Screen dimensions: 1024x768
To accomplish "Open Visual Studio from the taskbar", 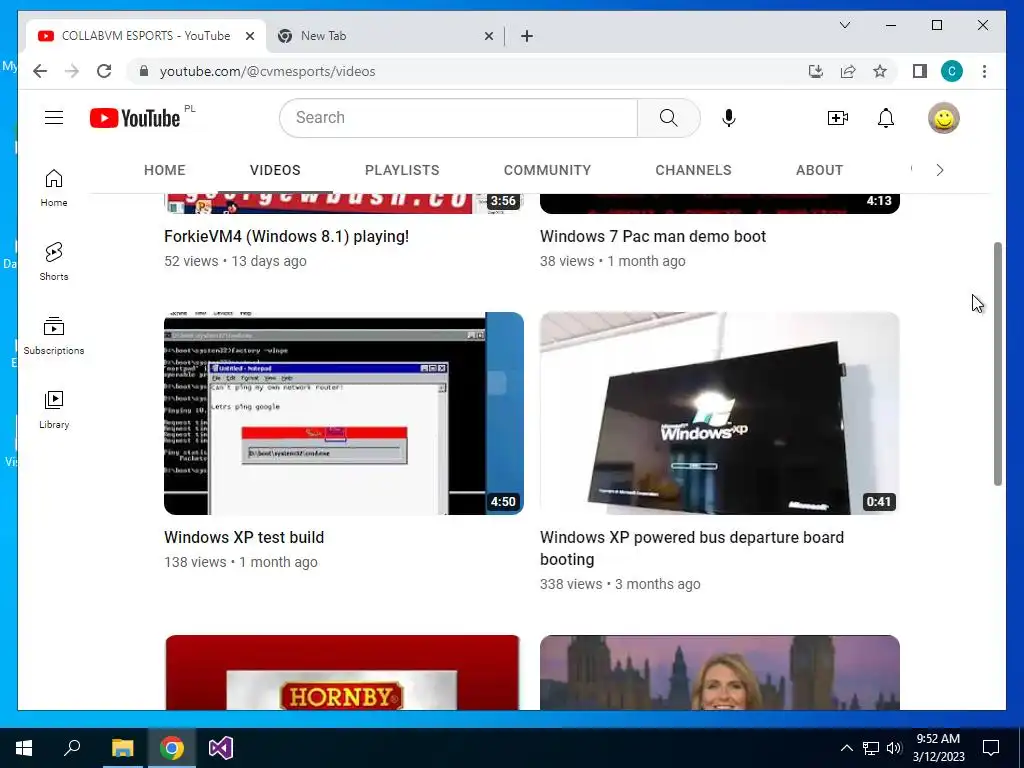I will [x=221, y=748].
